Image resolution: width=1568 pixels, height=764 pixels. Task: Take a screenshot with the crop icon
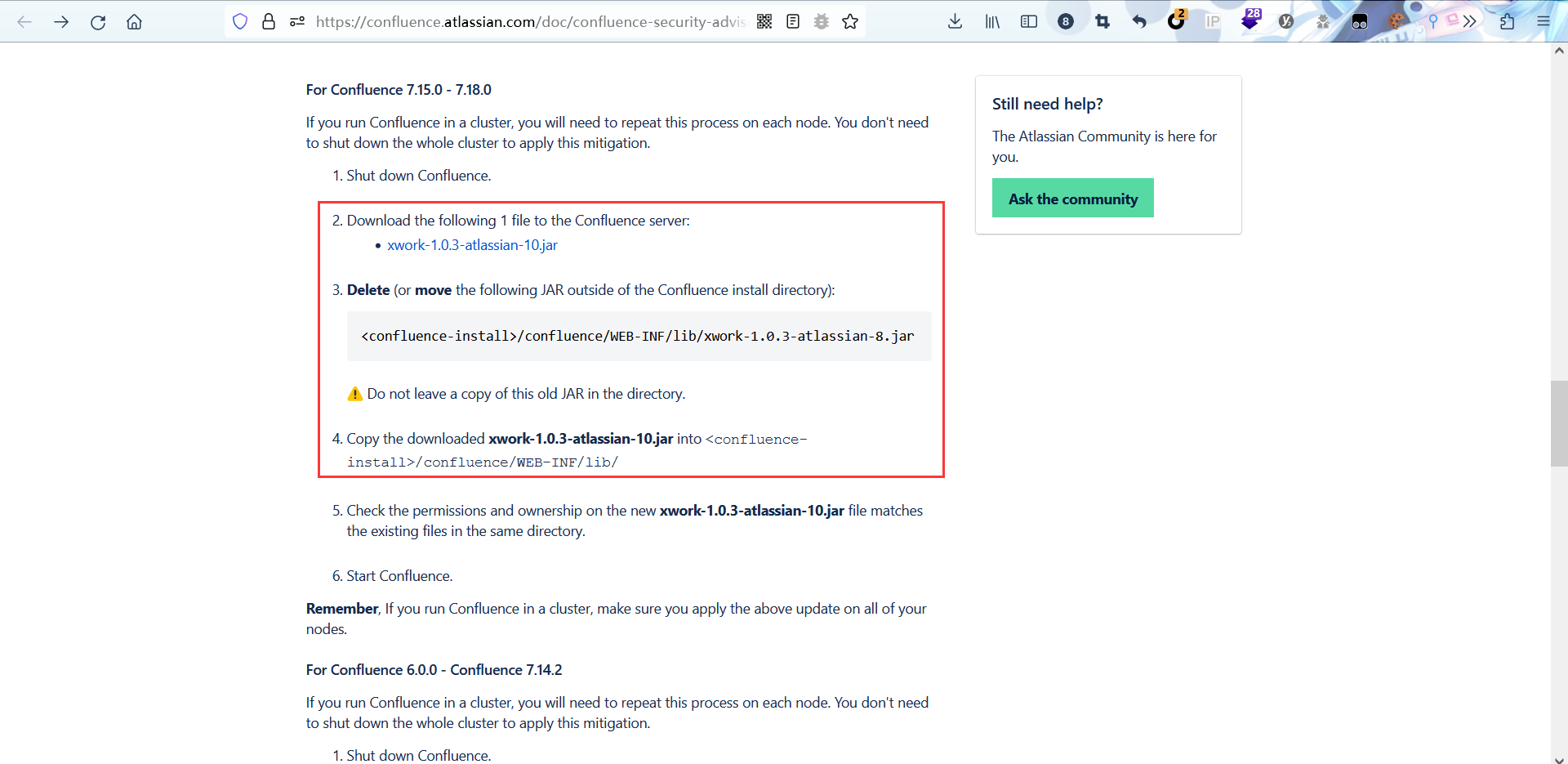1102,22
